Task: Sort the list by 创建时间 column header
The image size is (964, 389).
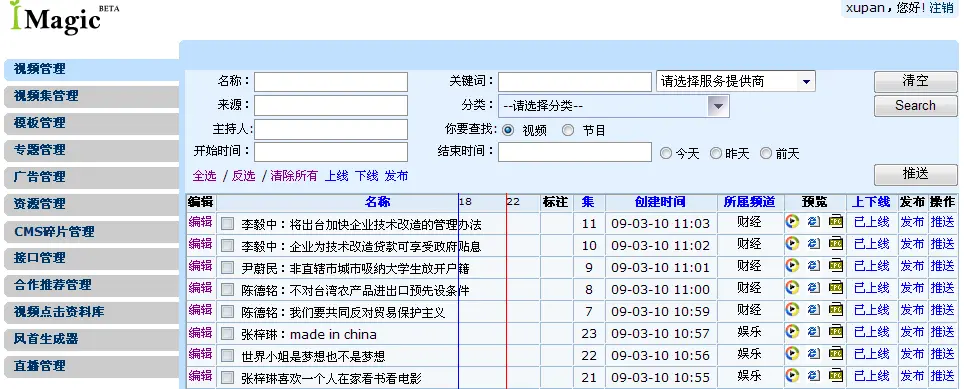Action: (x=660, y=202)
